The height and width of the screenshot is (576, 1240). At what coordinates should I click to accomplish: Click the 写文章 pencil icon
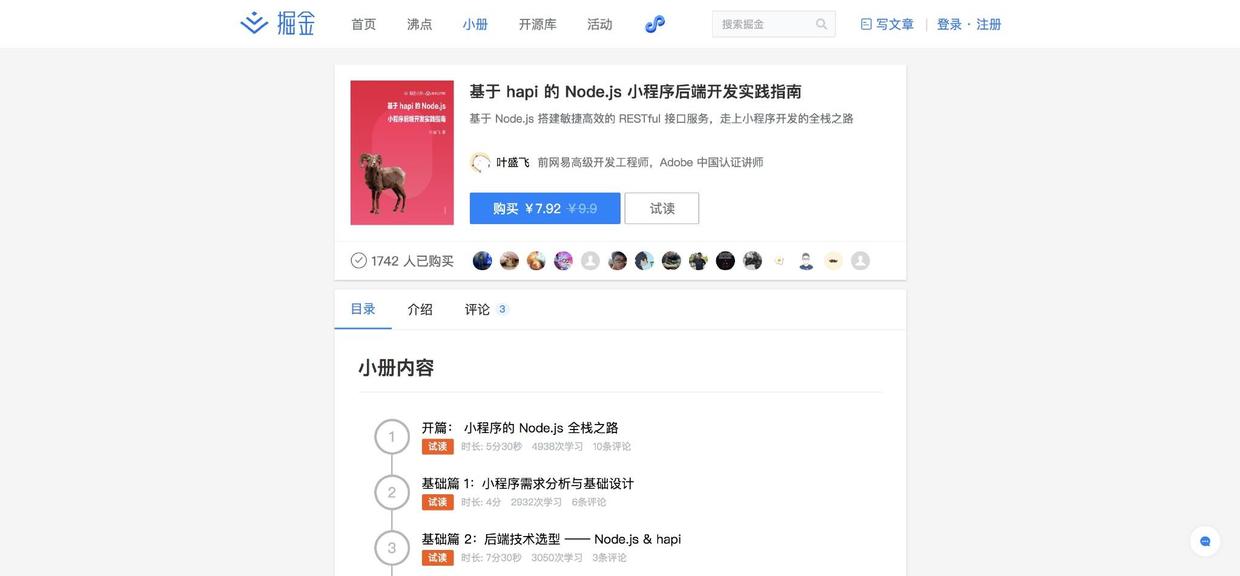tap(866, 24)
